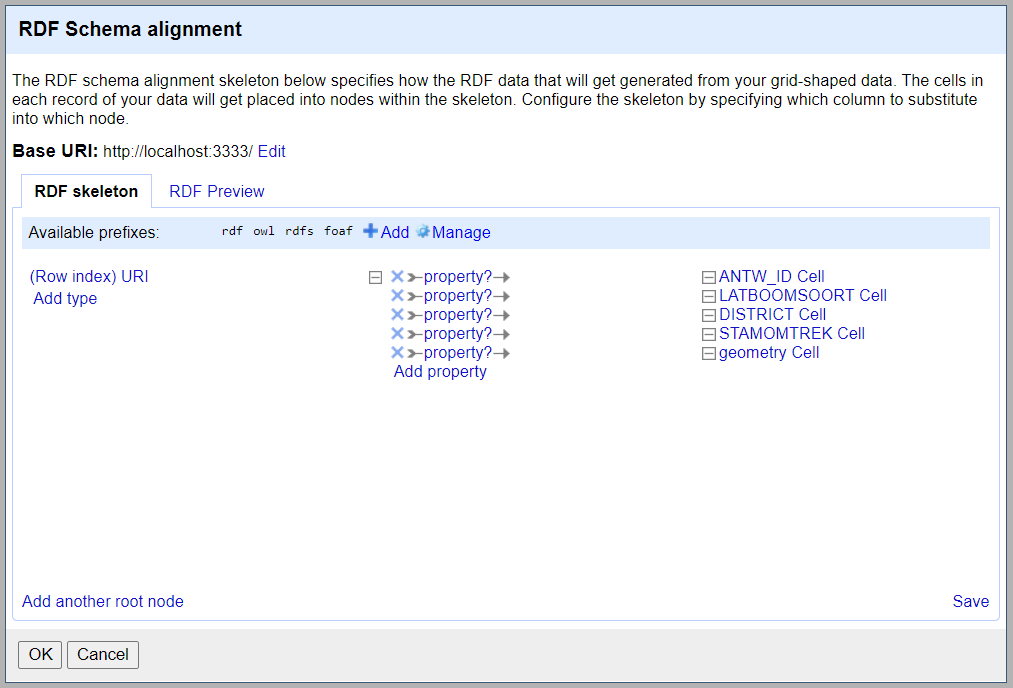The image size is (1013, 688).
Task: Select the RDF skeleton tab
Action: [x=86, y=191]
